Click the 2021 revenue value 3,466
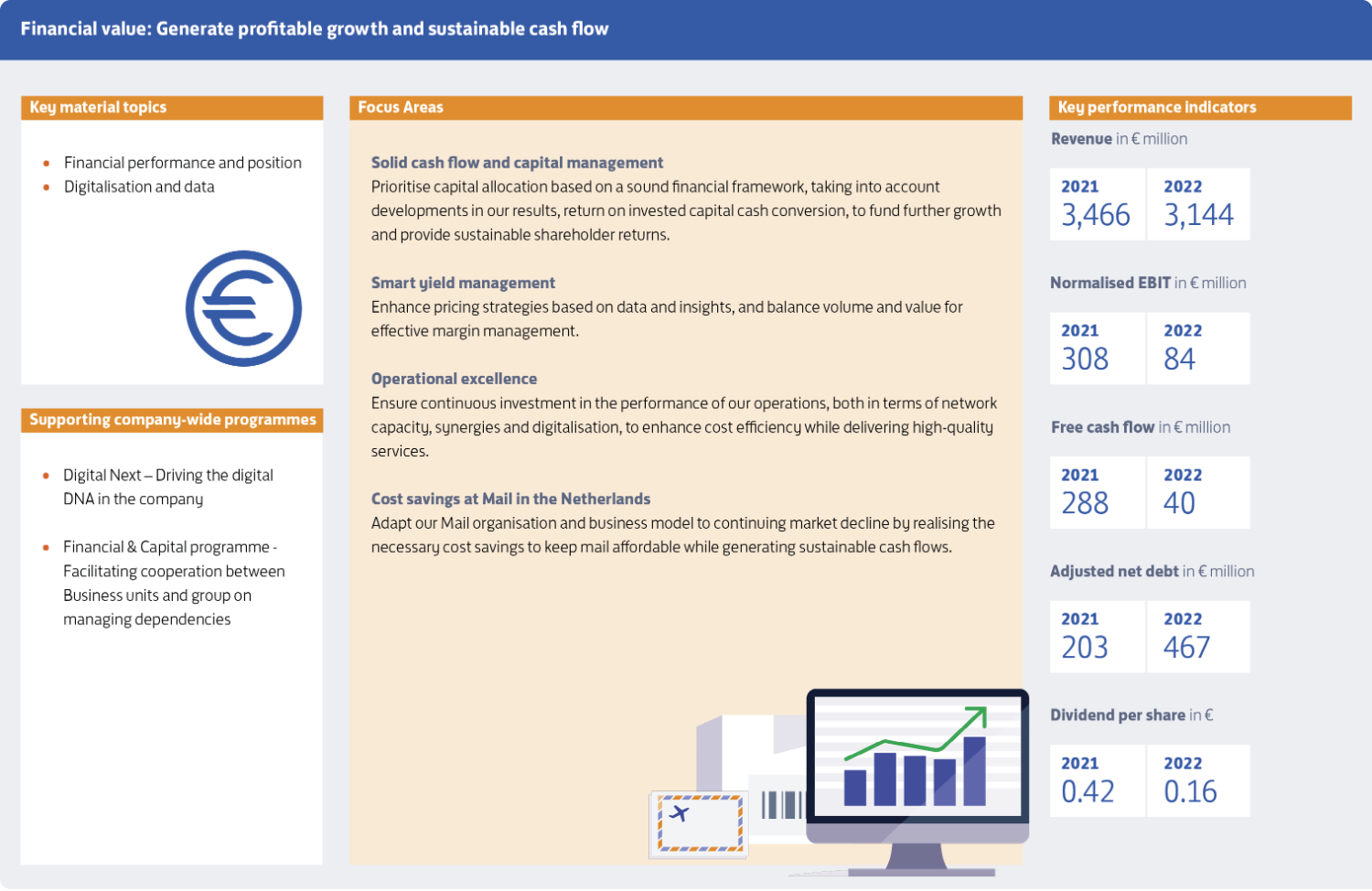The width and height of the screenshot is (1372, 891). (x=1096, y=216)
